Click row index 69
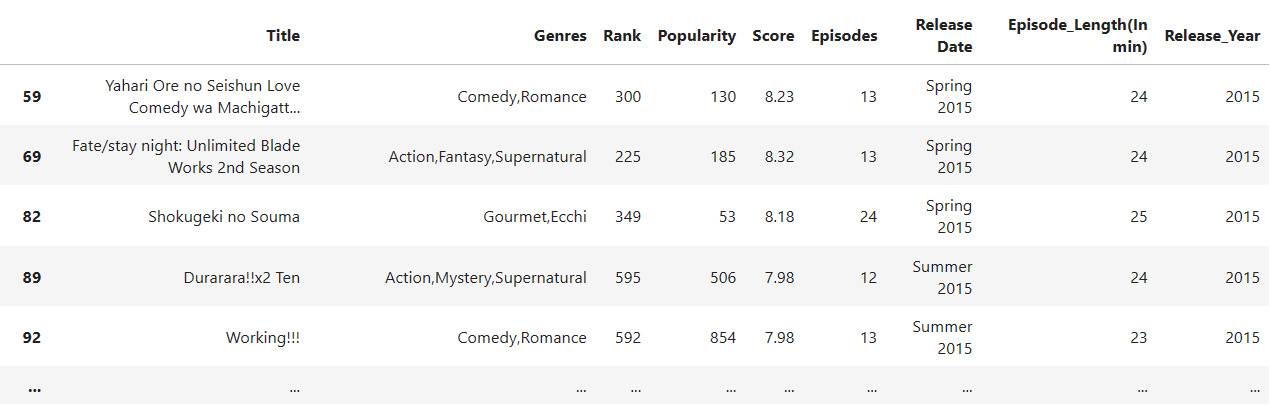 [31, 157]
